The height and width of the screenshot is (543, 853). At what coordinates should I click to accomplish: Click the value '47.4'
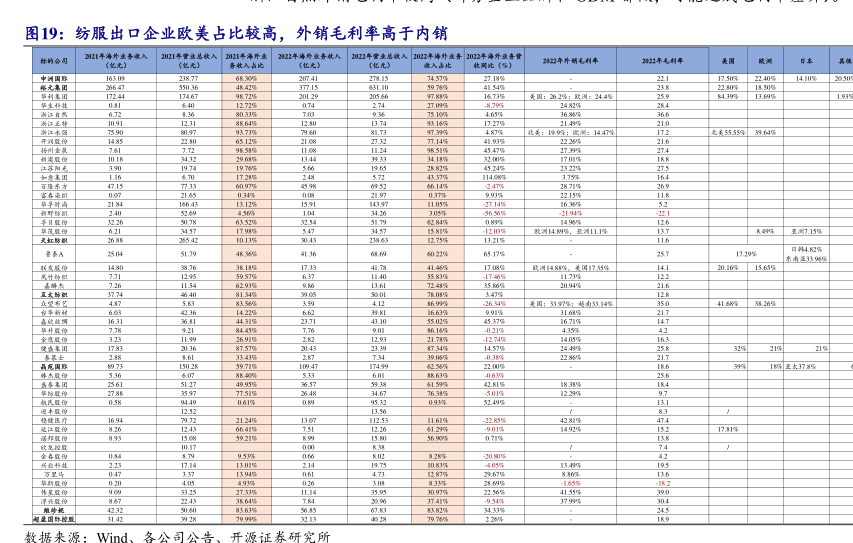tap(662, 420)
